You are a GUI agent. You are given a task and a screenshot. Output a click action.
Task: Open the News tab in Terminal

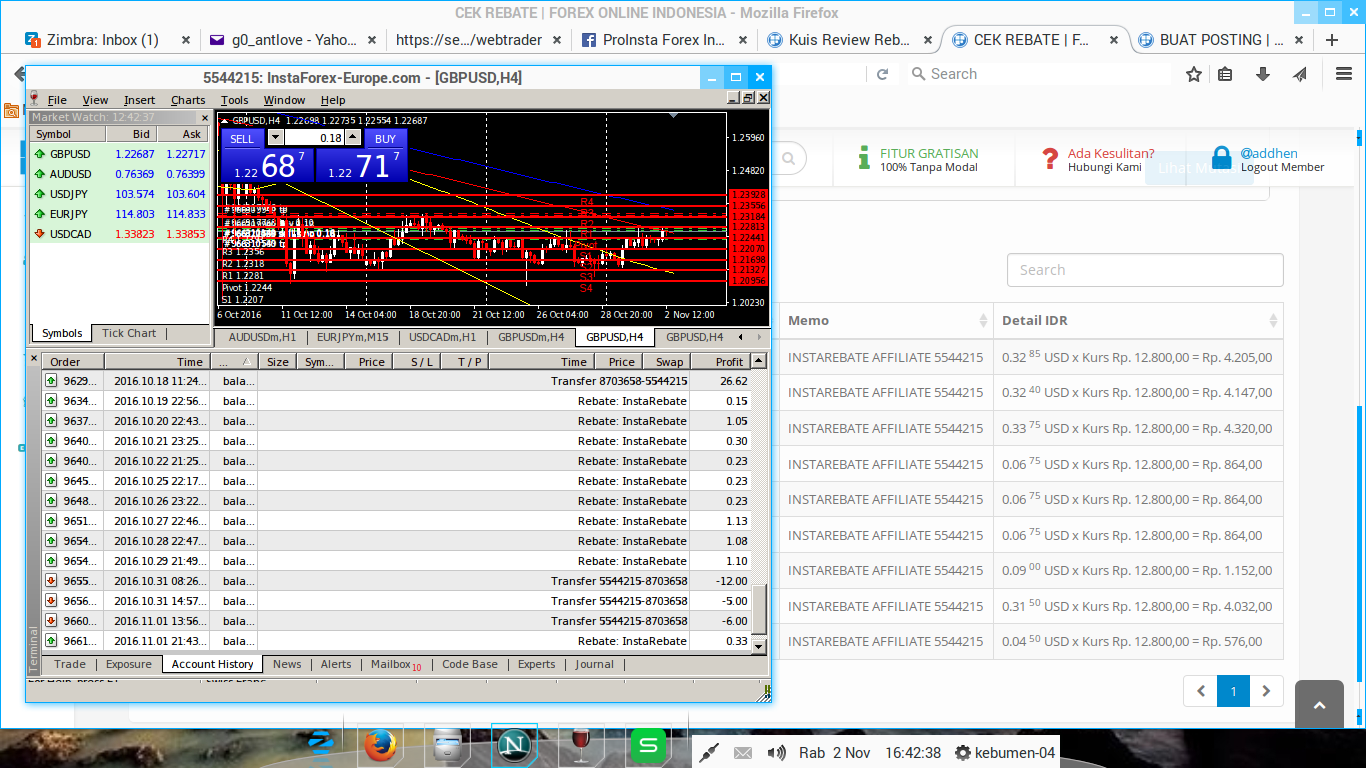coord(287,664)
